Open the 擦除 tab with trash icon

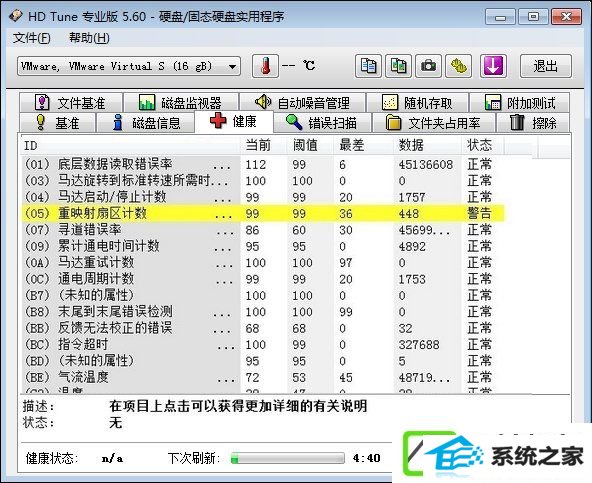533,123
